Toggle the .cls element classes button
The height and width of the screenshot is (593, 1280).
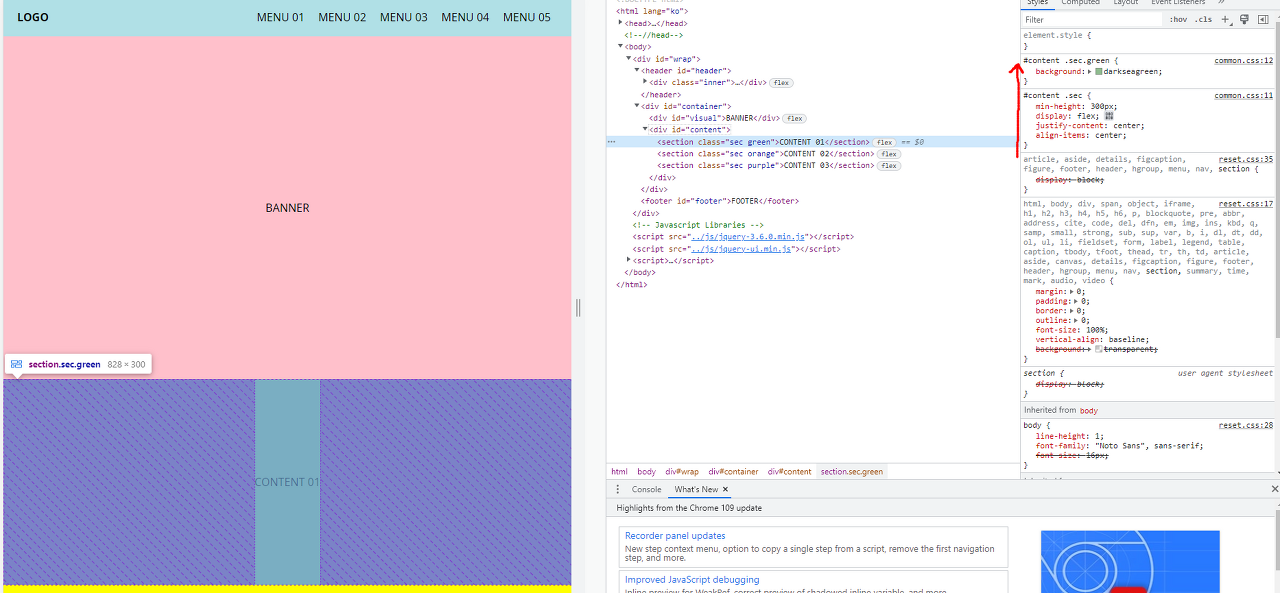pyautogui.click(x=1203, y=19)
